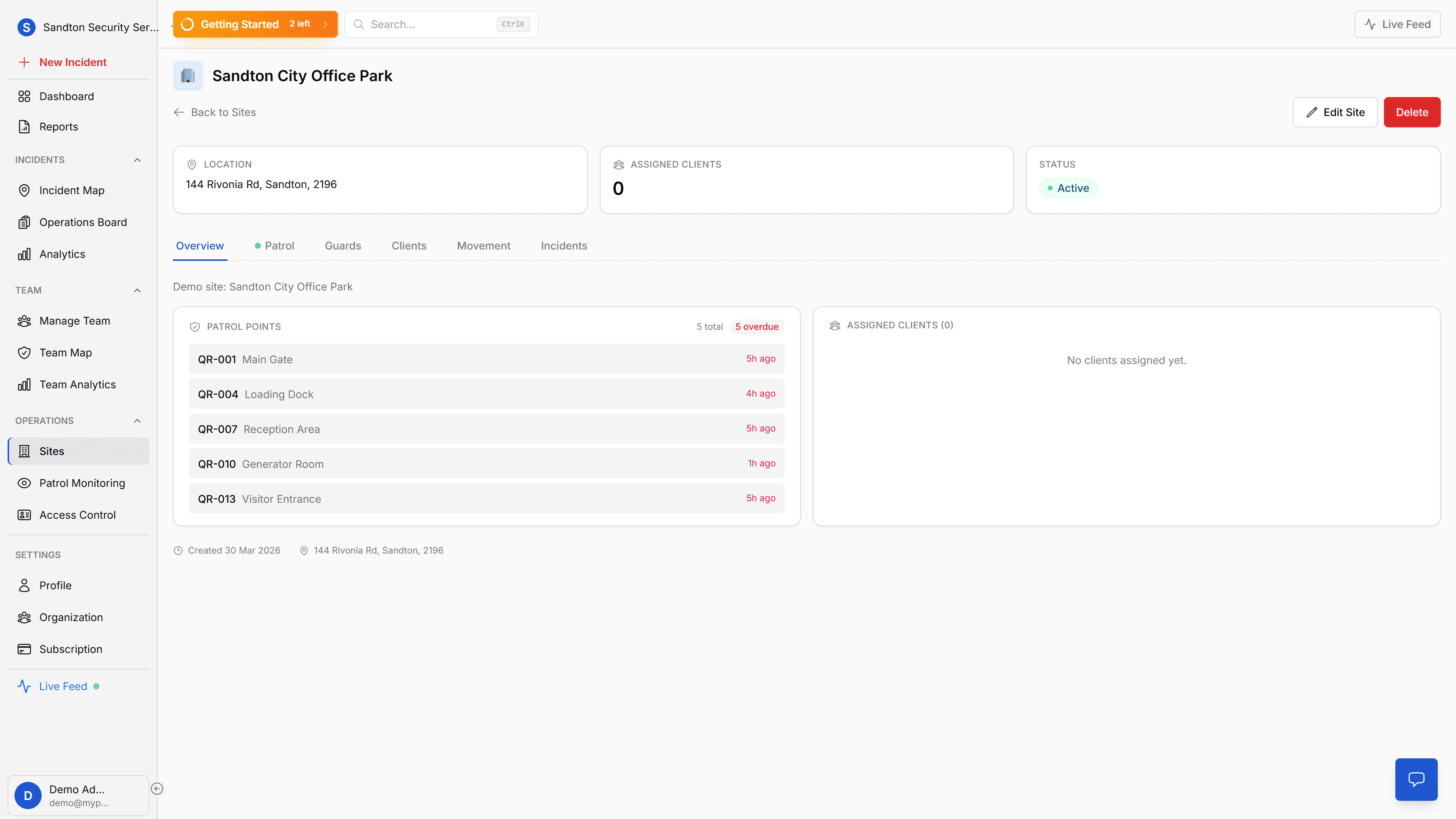
Task: Click the Search input field
Action: point(432,24)
